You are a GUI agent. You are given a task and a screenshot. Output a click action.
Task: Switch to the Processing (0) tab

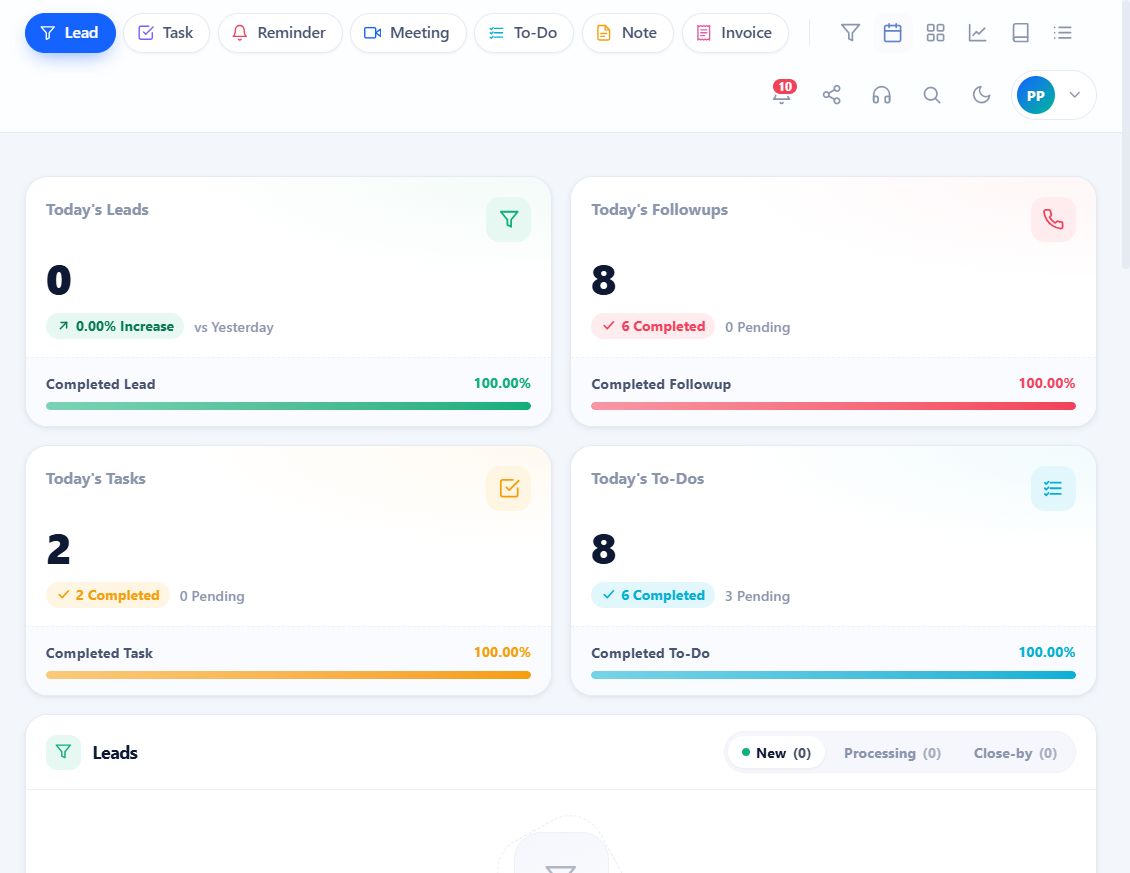tap(892, 753)
